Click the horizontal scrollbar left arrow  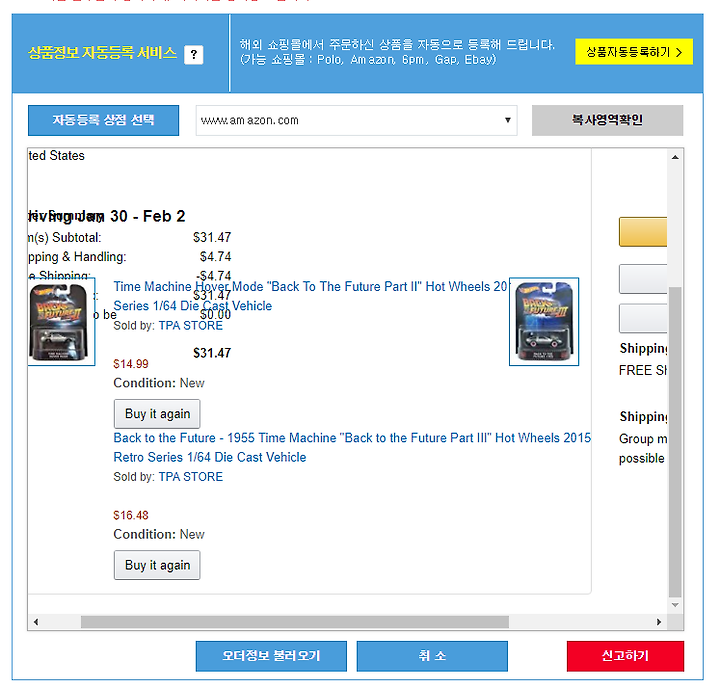click(36, 622)
